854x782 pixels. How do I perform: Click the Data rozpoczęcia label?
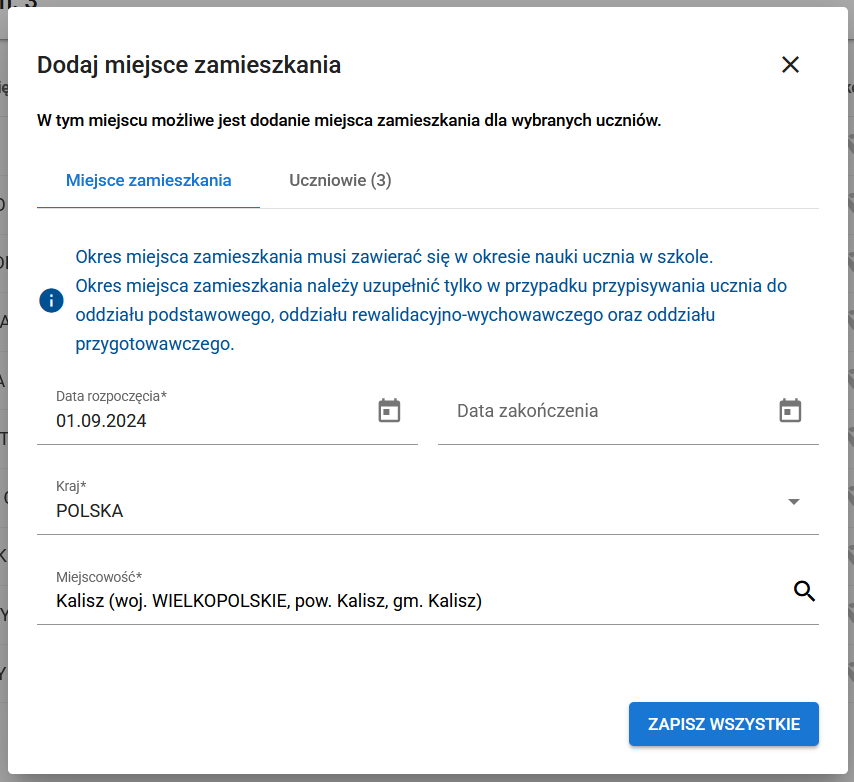(x=110, y=395)
